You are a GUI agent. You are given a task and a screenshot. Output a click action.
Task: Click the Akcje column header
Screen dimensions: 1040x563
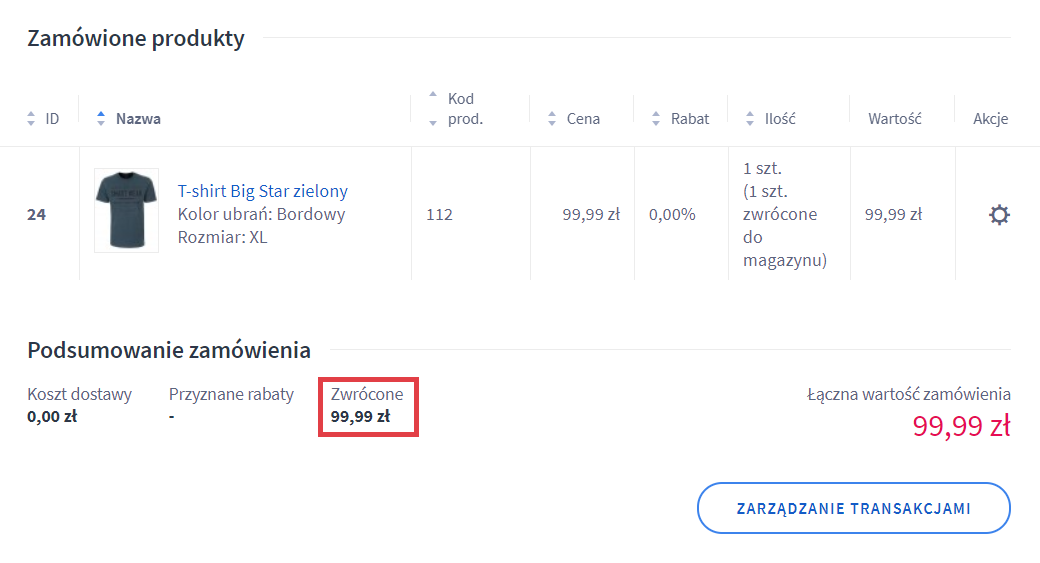990,119
